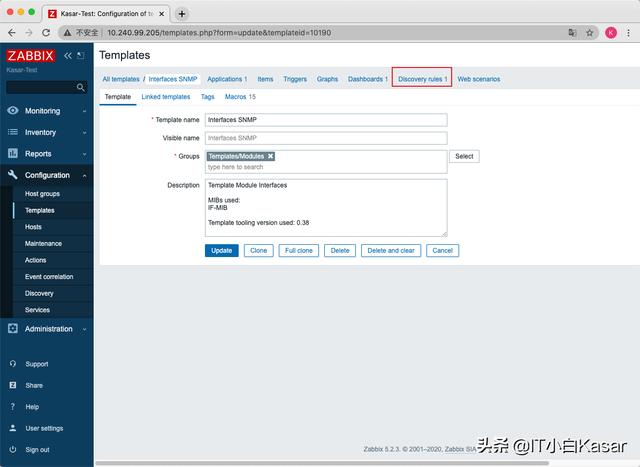This screenshot has height=467, width=640.
Task: Click the not-secure warning icon
Action: tap(67, 33)
